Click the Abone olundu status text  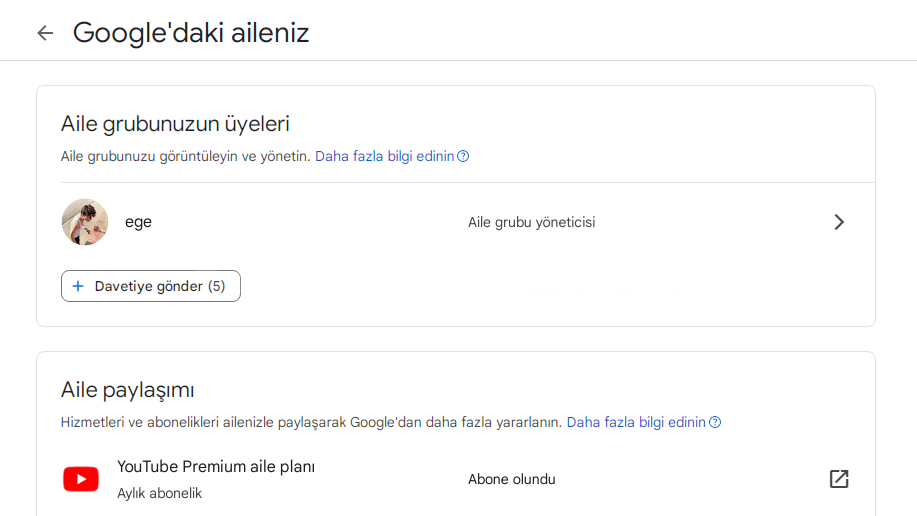point(511,479)
